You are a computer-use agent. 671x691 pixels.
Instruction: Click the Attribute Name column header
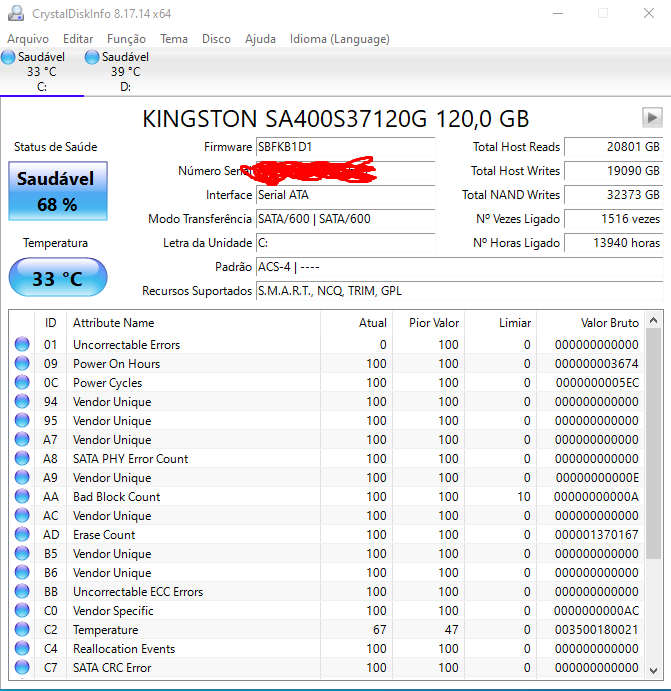(193, 323)
